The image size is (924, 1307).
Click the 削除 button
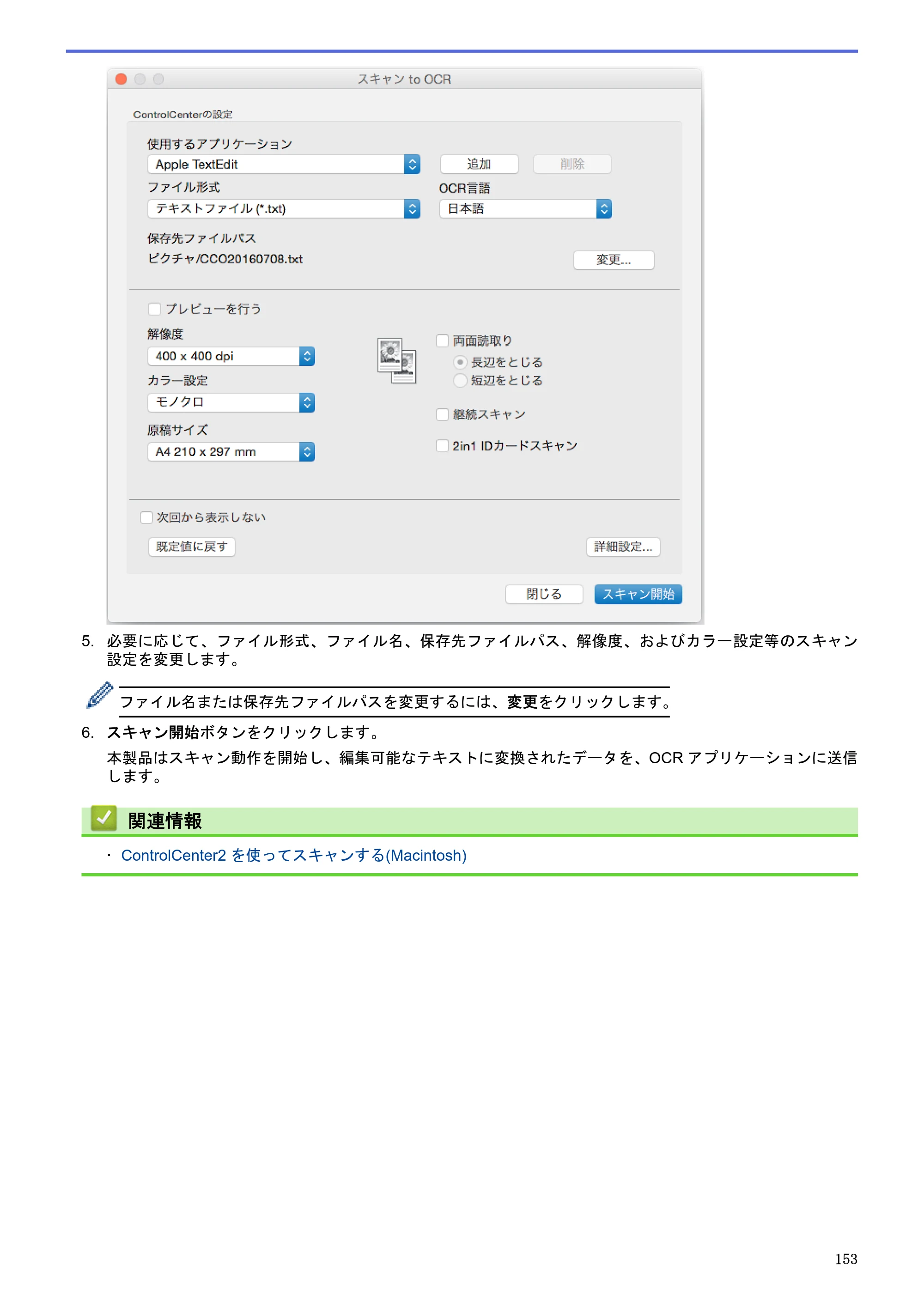[x=572, y=164]
